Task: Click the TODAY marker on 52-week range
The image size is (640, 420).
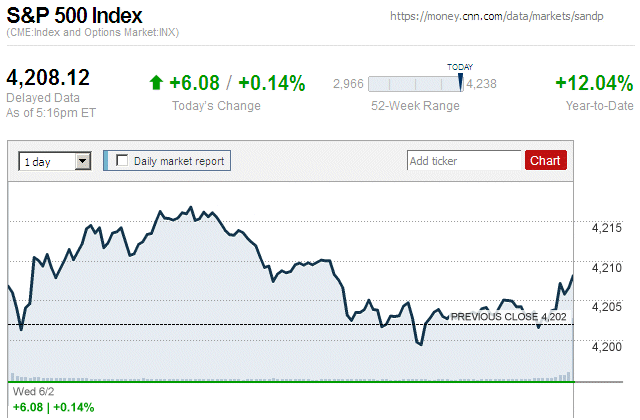Action: pos(460,81)
